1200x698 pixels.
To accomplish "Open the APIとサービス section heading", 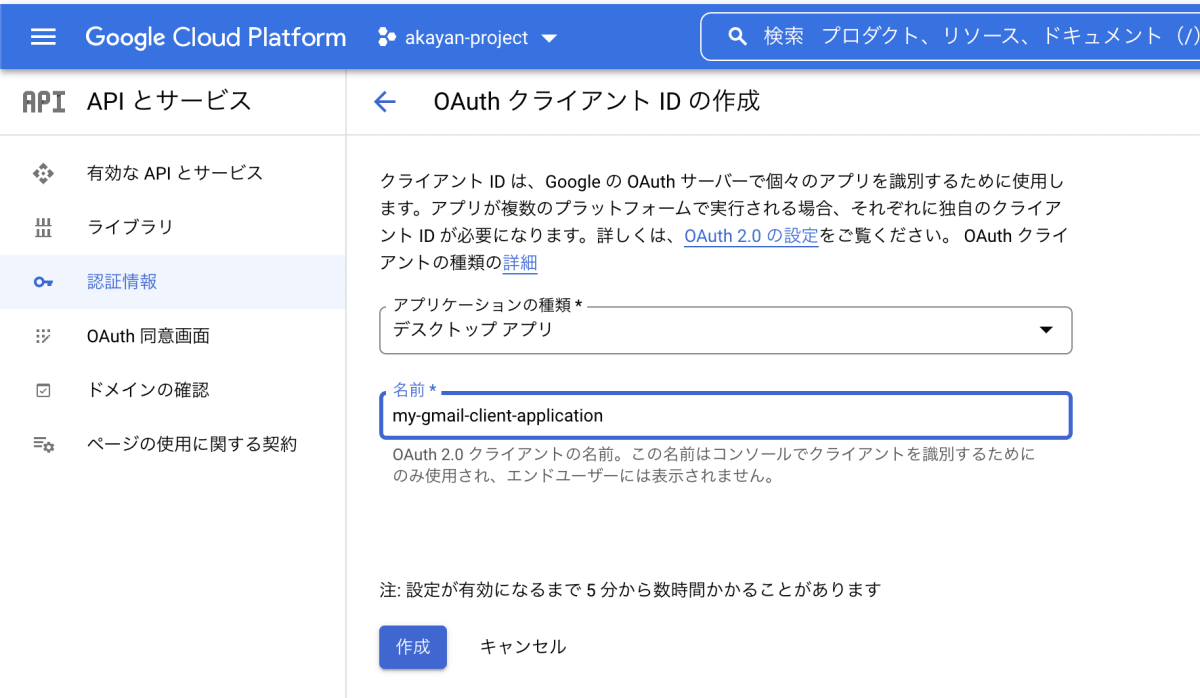I will 170,101.
